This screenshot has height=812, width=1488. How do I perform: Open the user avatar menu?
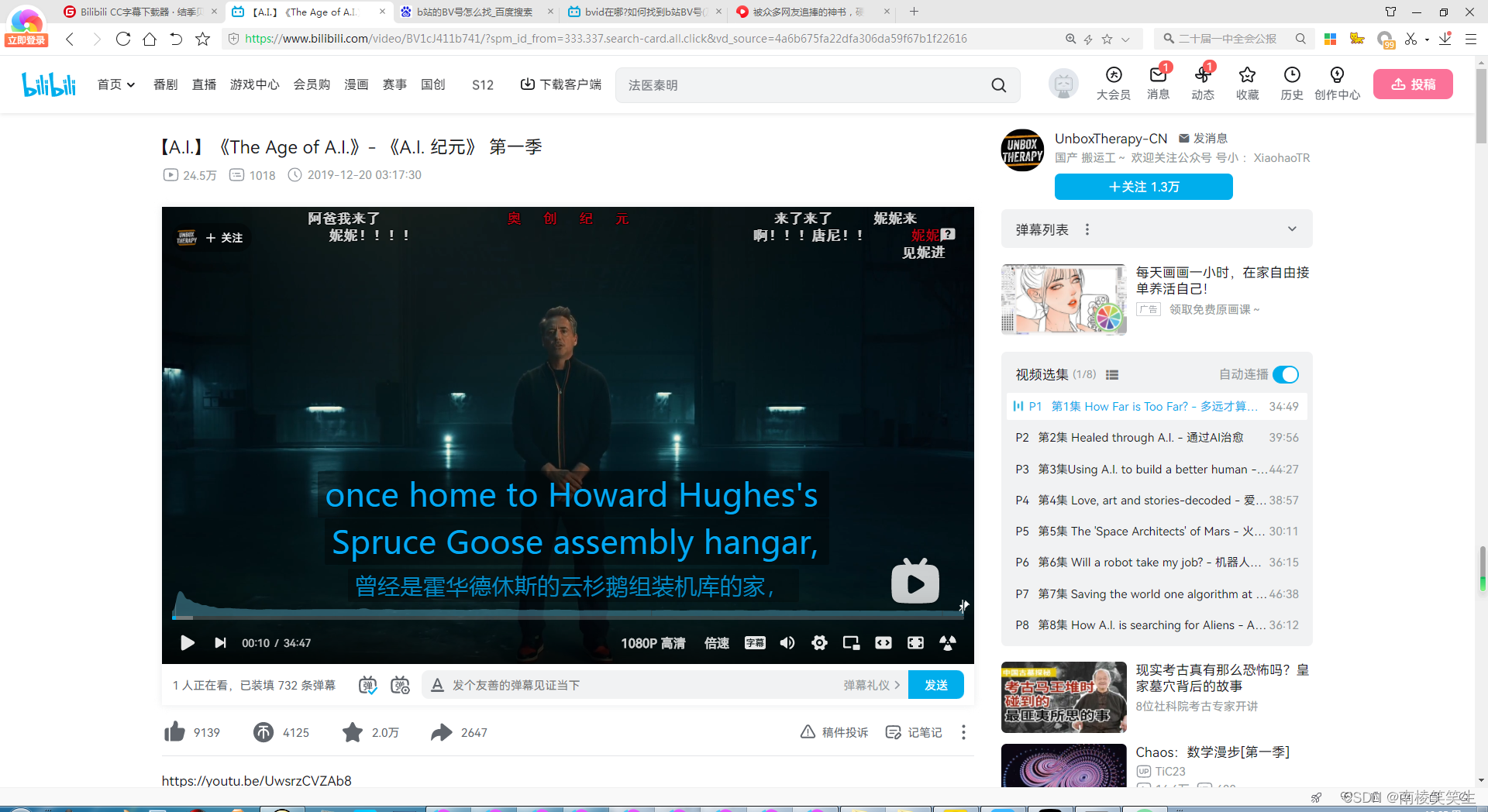coord(1063,84)
